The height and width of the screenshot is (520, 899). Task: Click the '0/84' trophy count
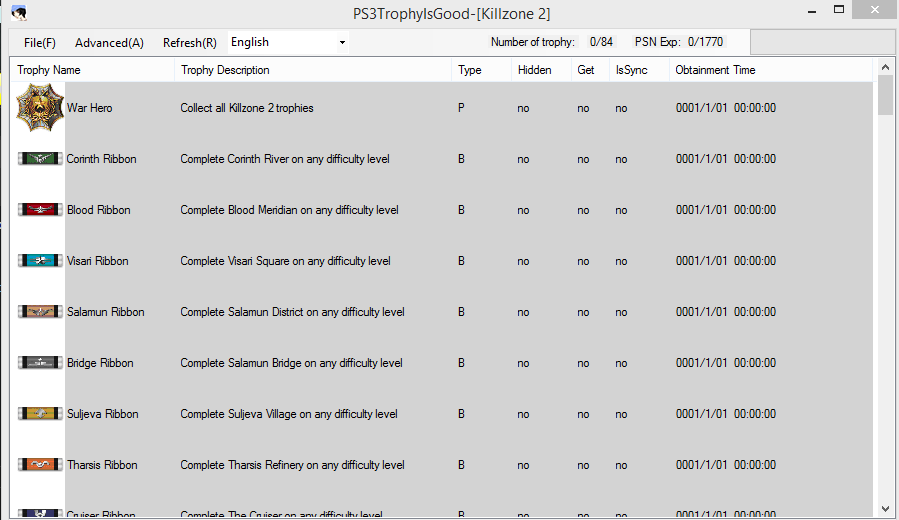(601, 42)
